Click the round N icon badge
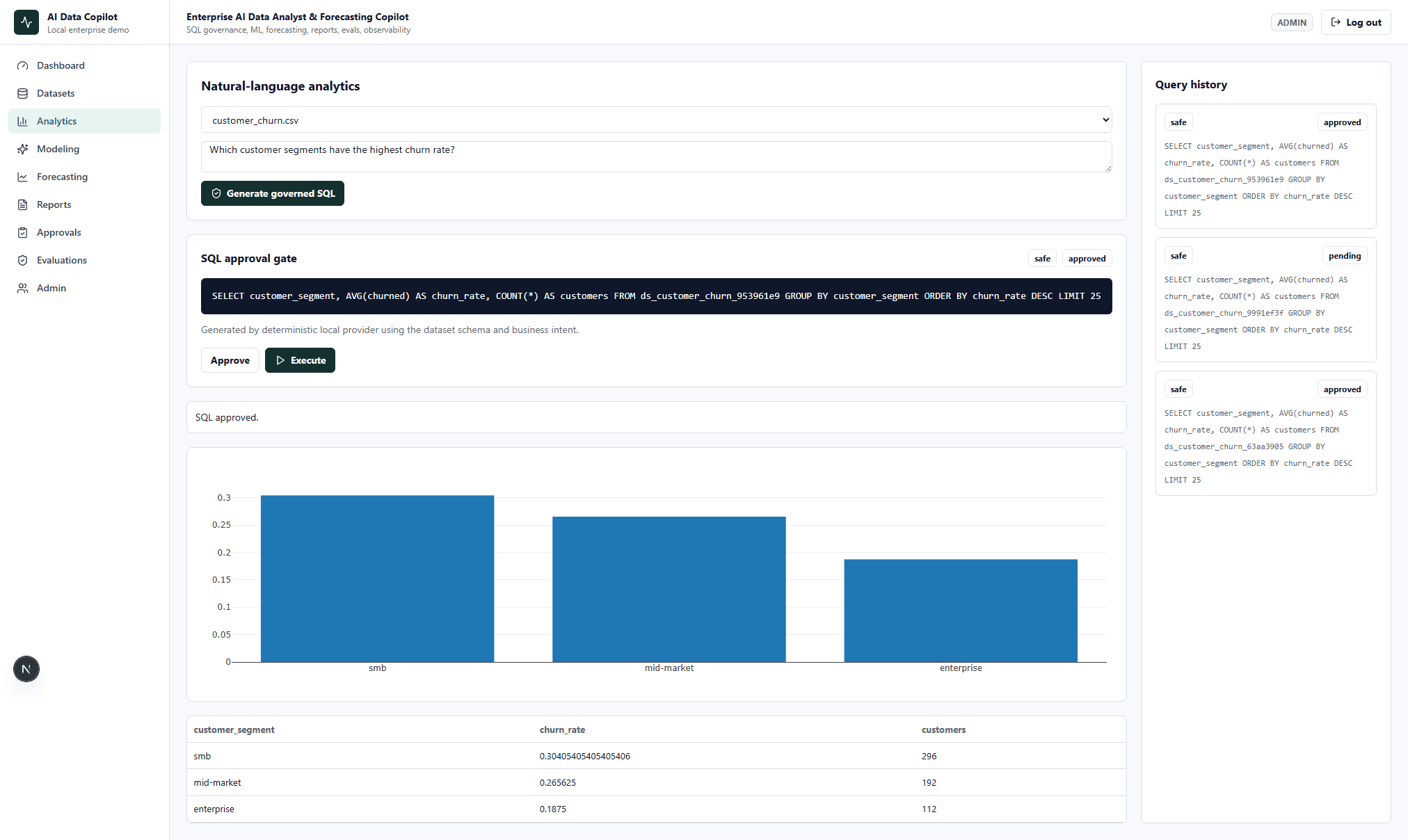 (x=26, y=669)
